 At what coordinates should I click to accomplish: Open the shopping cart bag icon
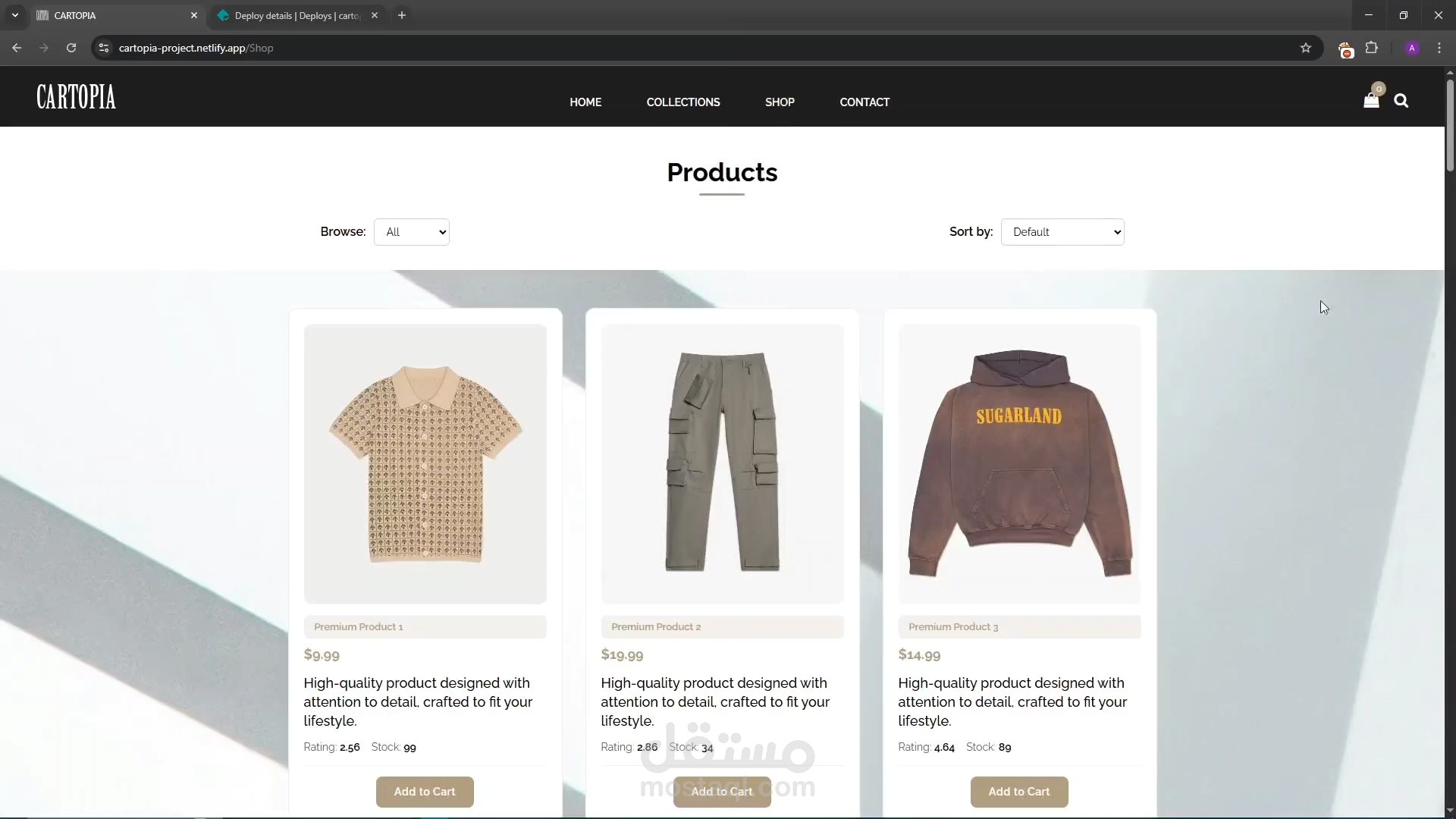coord(1370,100)
